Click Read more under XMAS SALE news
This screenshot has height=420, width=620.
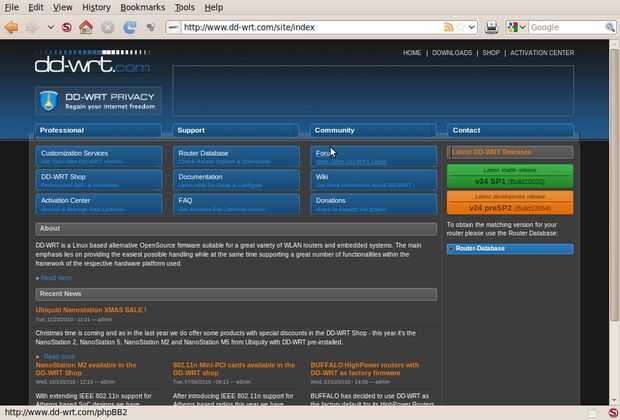click(x=59, y=356)
